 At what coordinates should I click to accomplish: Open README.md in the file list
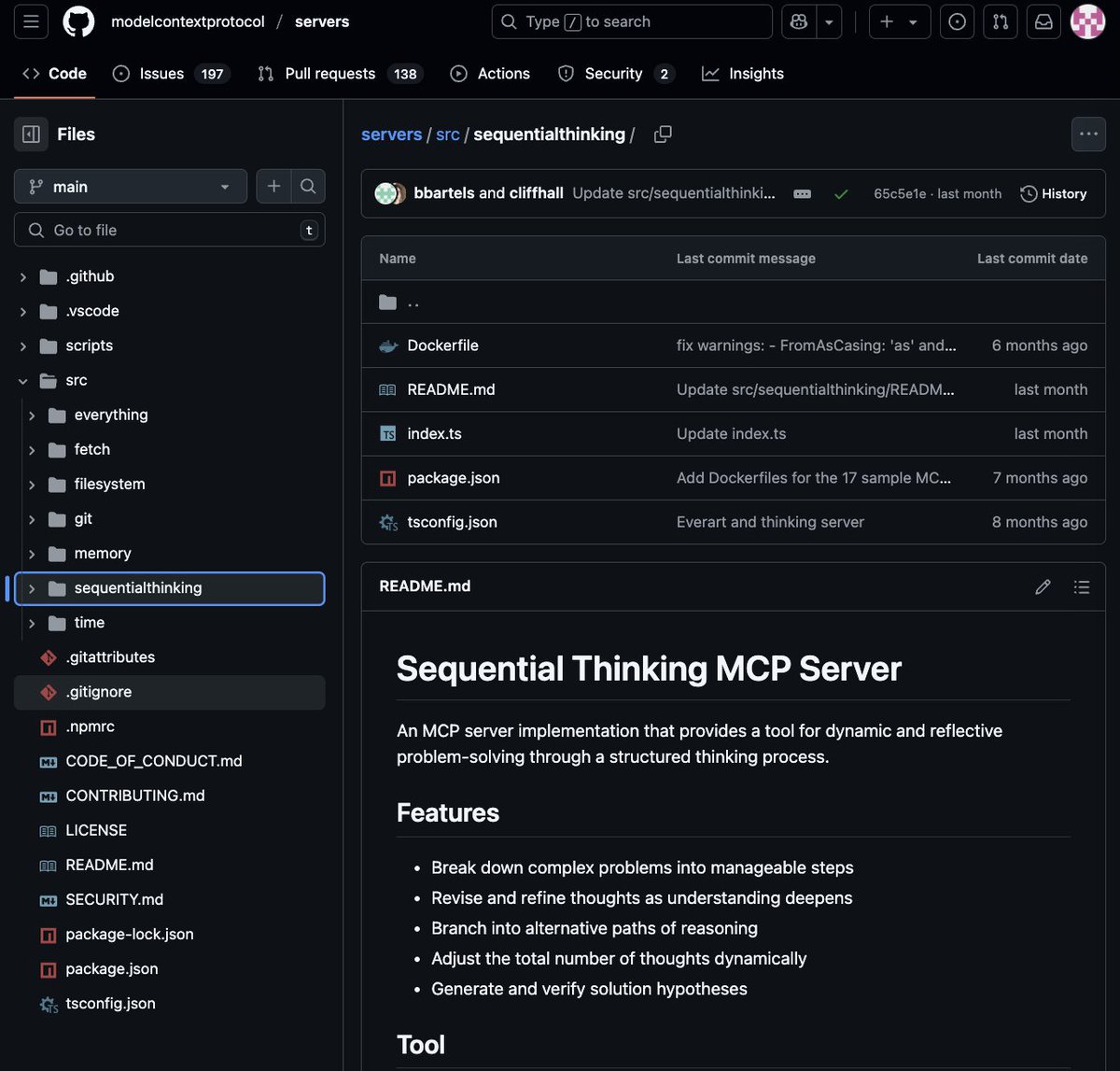point(451,389)
